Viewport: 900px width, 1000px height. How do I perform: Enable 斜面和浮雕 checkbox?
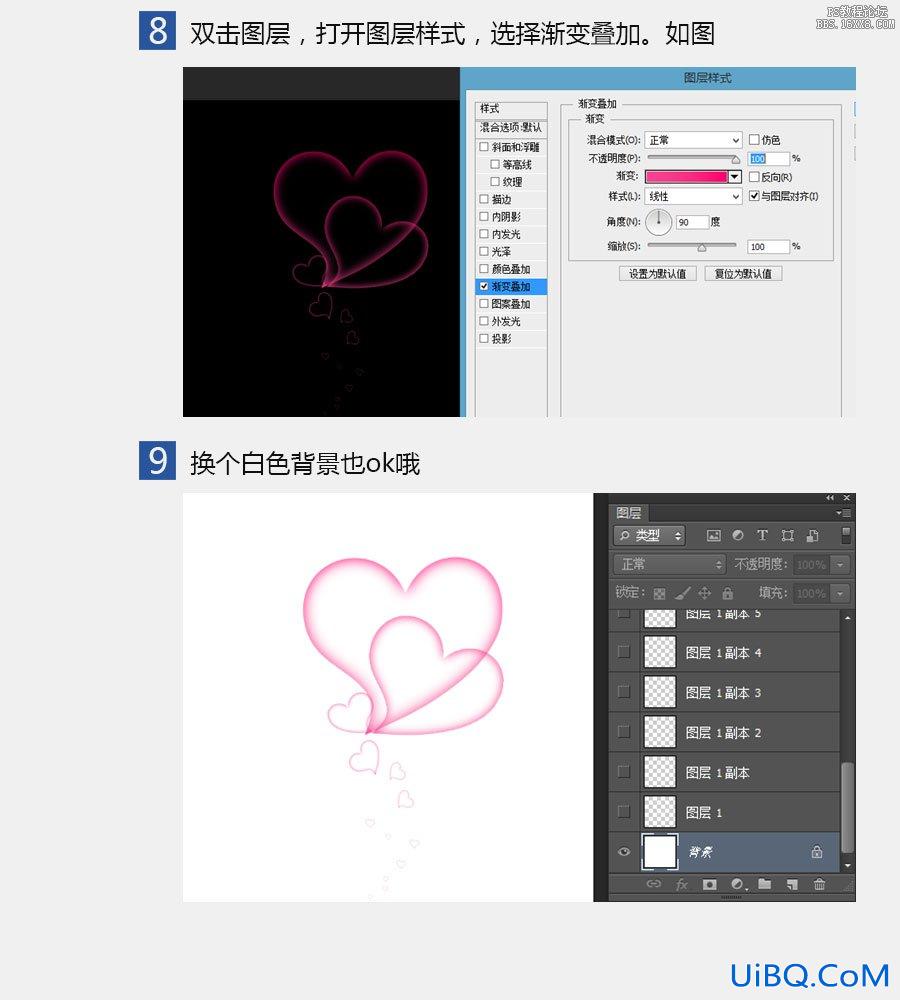pos(483,147)
